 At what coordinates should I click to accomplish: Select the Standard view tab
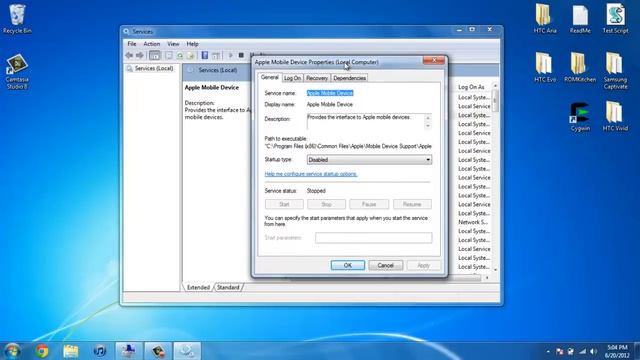228,287
